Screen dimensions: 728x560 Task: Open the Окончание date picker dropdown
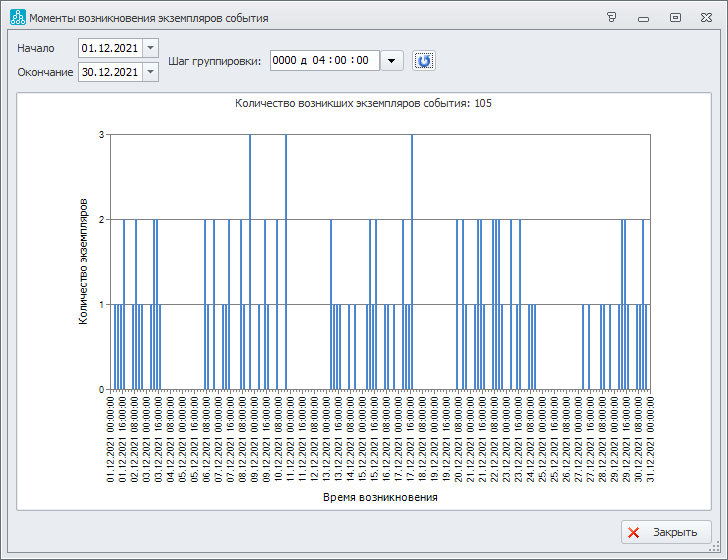point(150,72)
